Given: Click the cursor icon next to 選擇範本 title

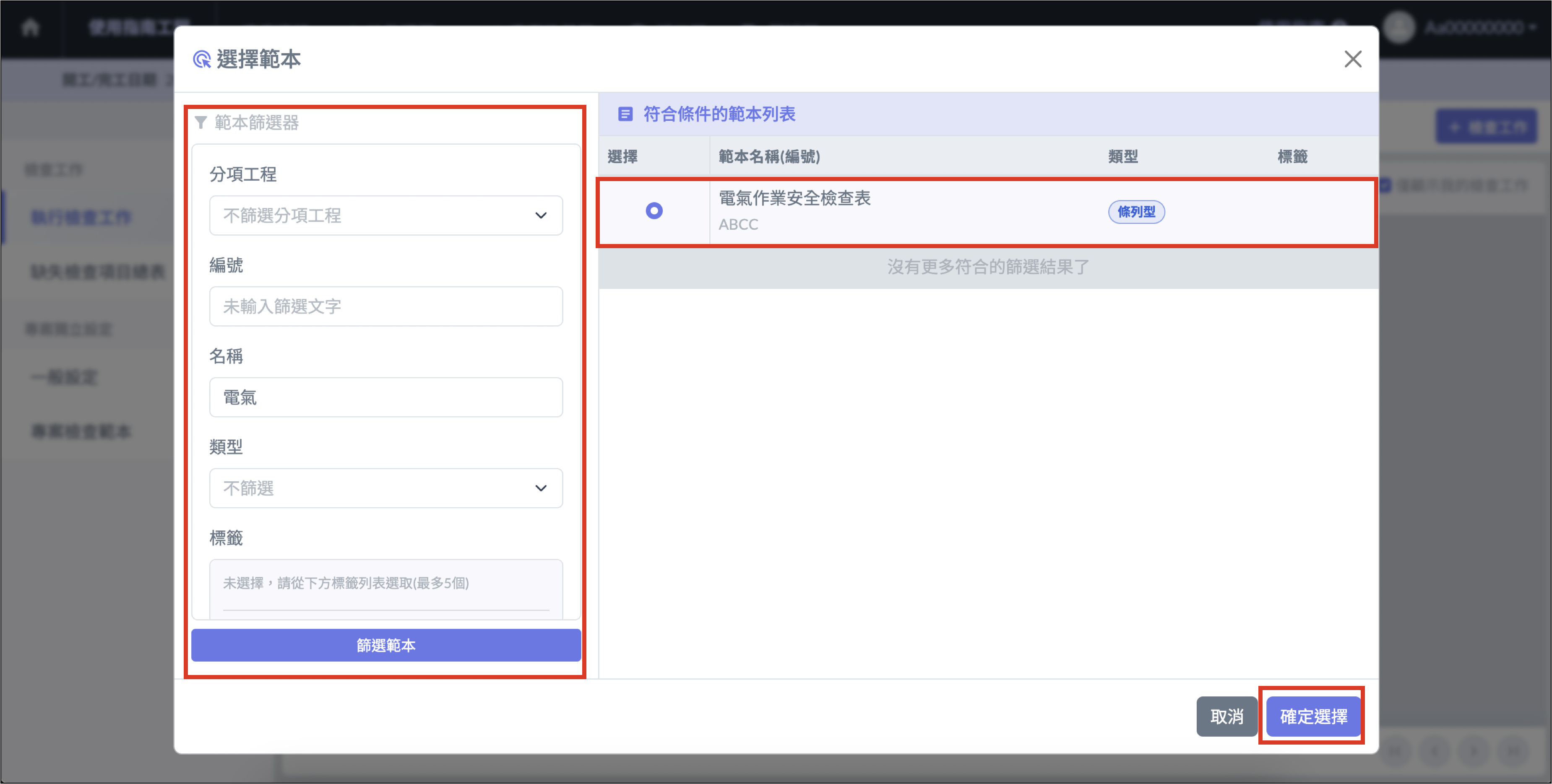Looking at the screenshot, I should point(202,60).
